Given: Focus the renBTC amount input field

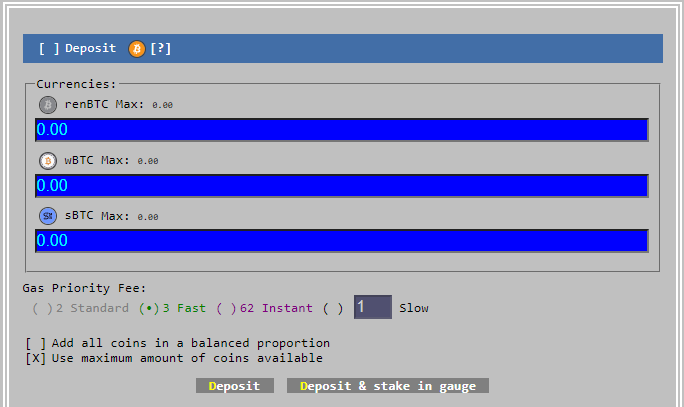Looking at the screenshot, I should [342, 130].
